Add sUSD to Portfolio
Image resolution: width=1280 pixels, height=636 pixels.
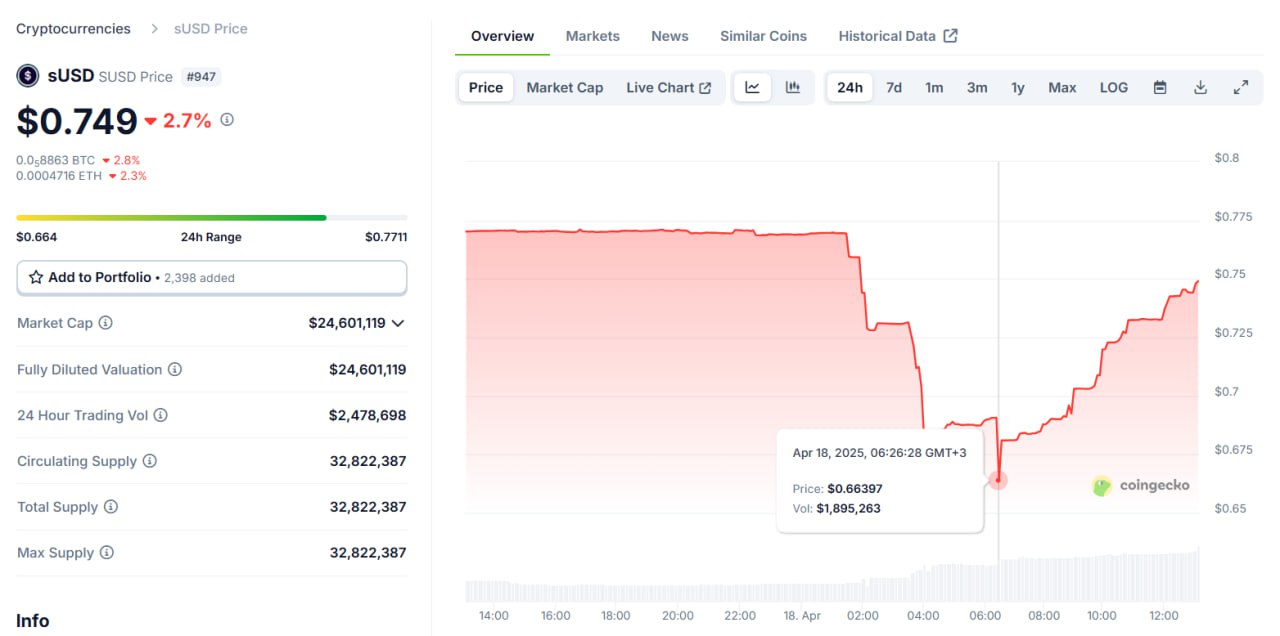(212, 278)
